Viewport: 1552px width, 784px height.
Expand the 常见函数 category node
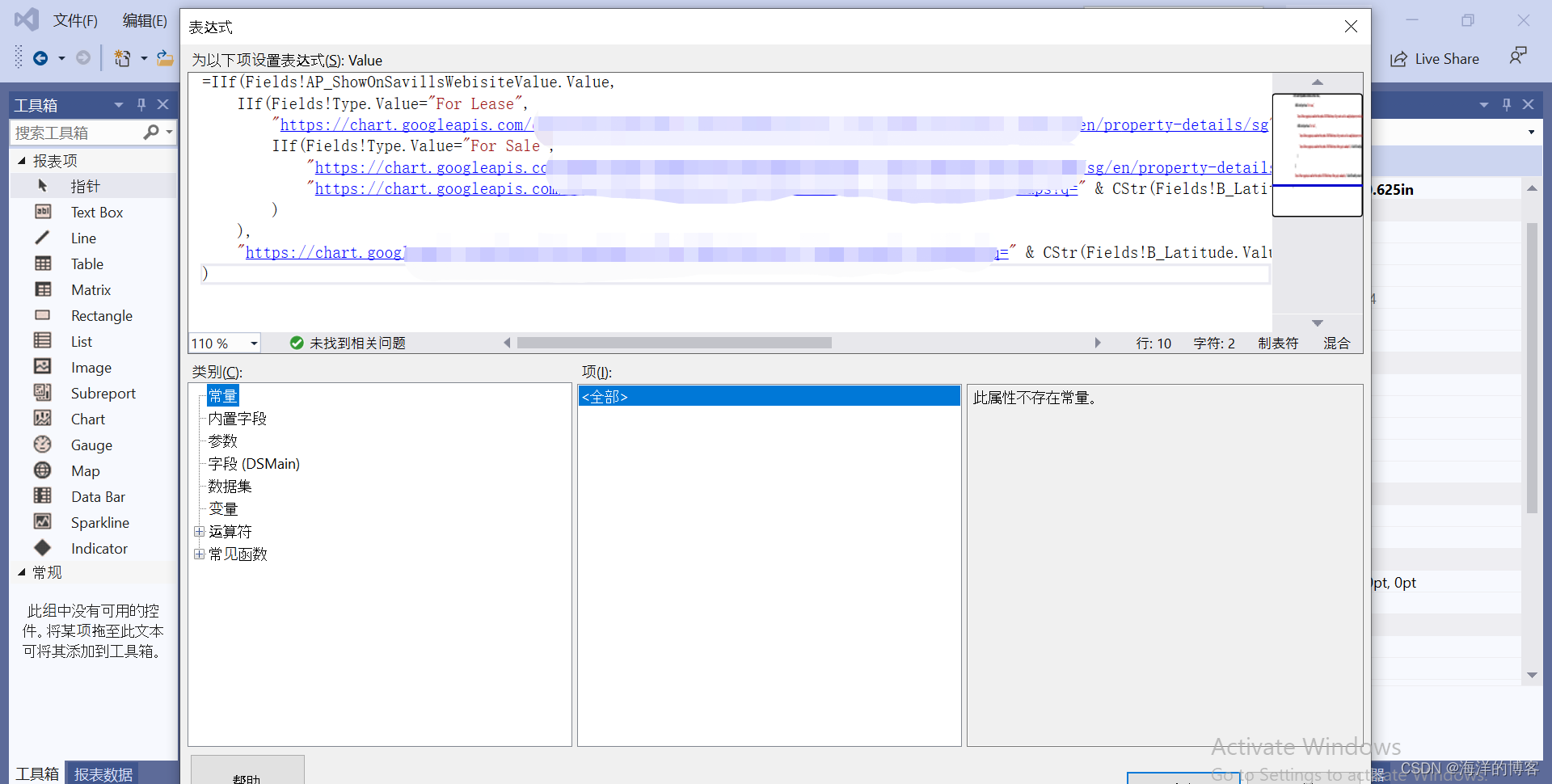pos(200,554)
